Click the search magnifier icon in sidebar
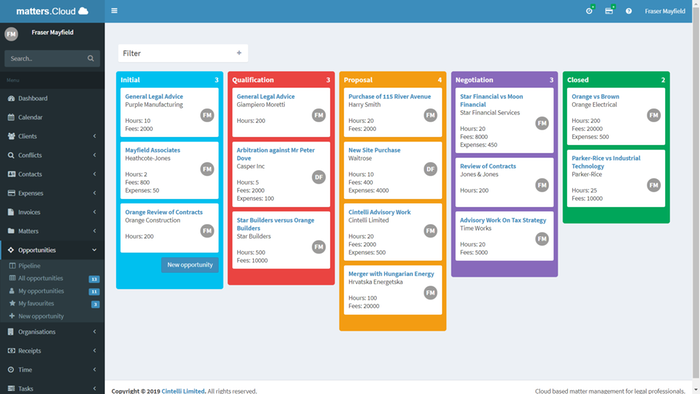The image size is (700, 394). pyautogui.click(x=91, y=58)
